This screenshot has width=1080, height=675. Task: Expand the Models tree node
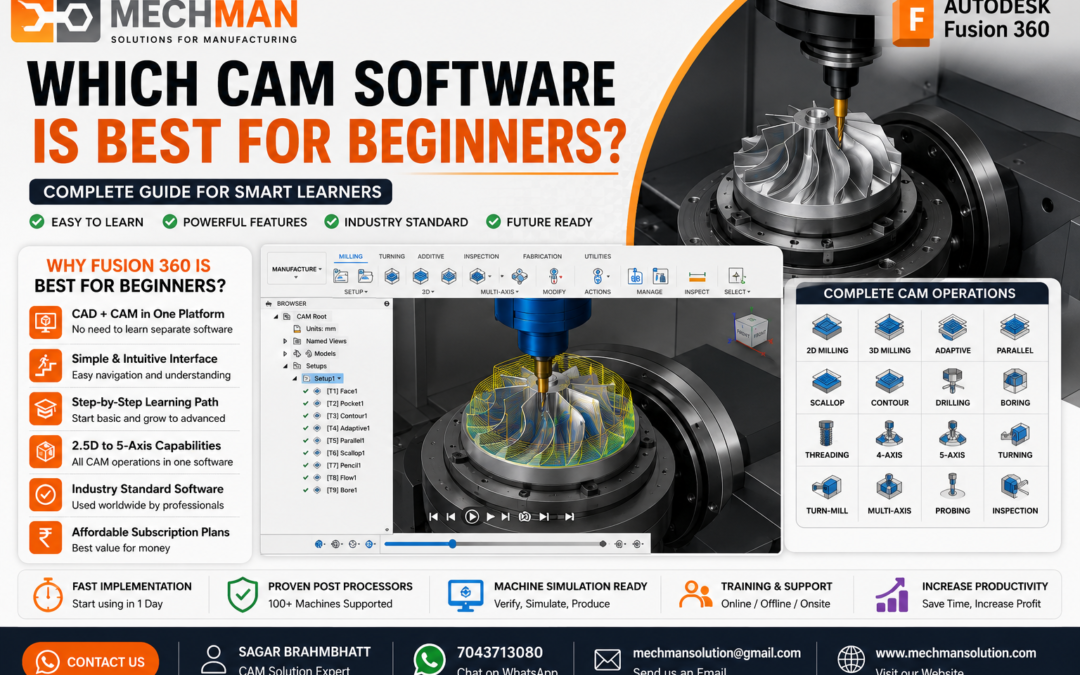coord(285,353)
